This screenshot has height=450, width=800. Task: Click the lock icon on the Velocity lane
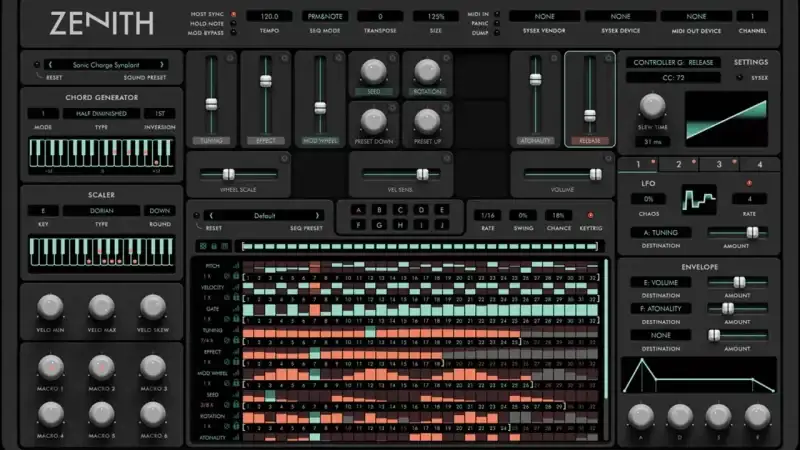pyautogui.click(x=236, y=297)
